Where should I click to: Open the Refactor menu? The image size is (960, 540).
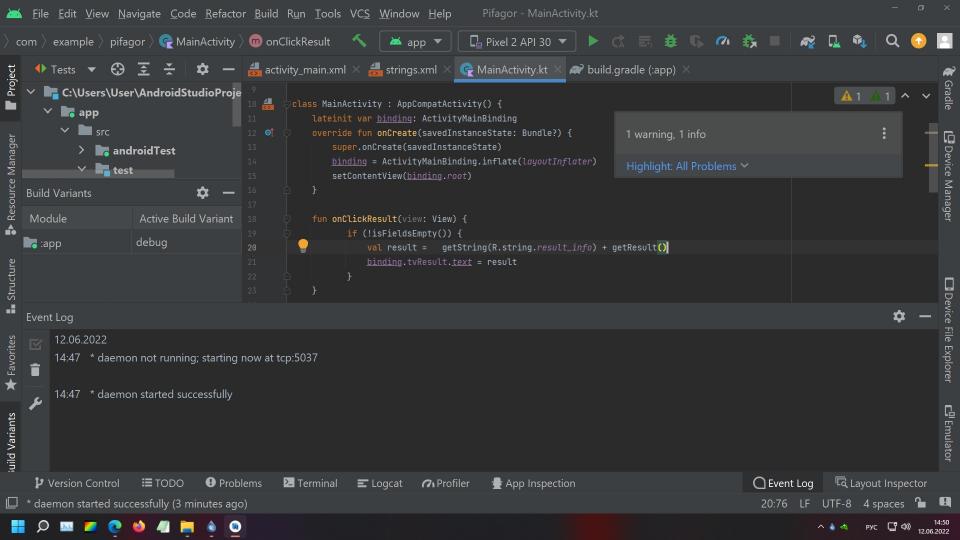[225, 14]
